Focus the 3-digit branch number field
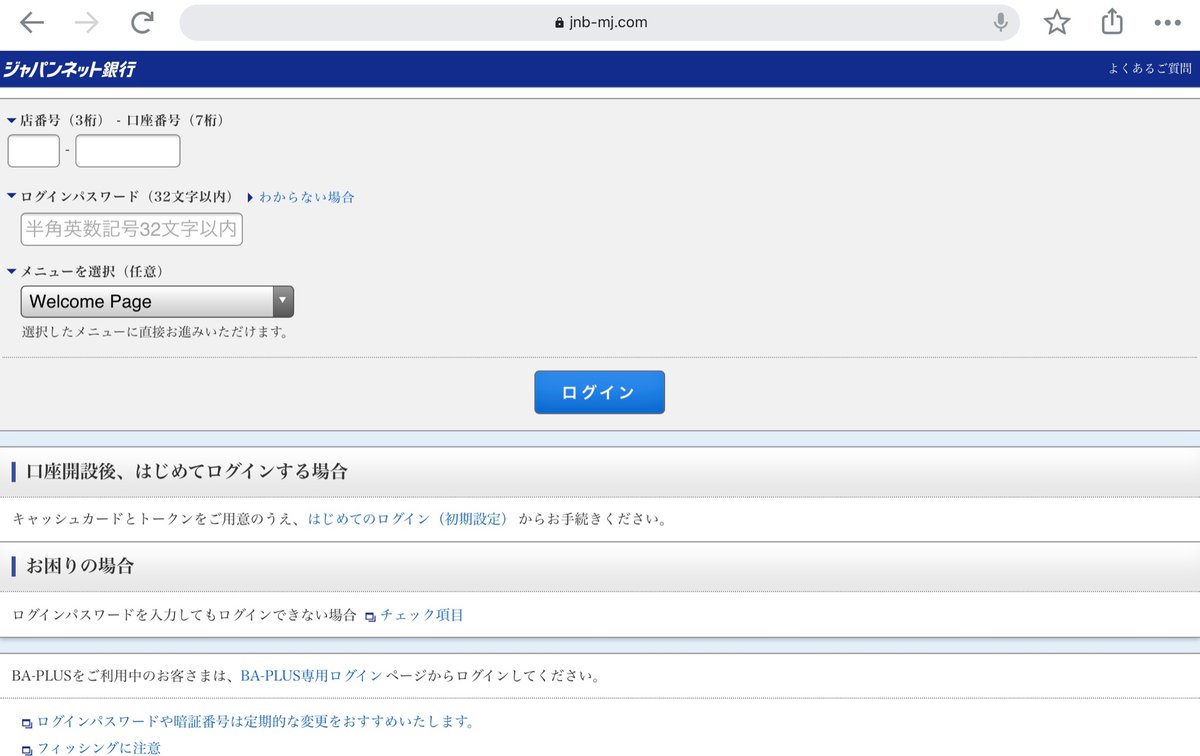Screen dimensions: 1200x756 tap(34, 151)
